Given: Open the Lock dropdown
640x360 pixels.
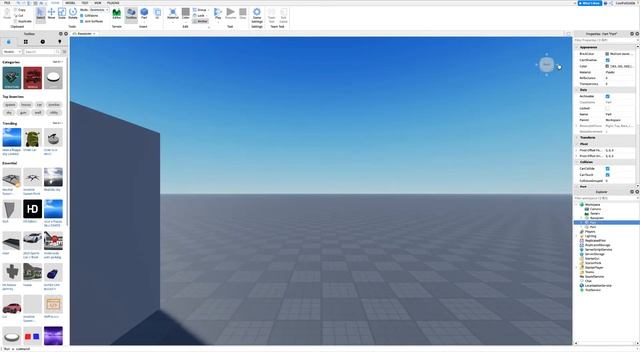Looking at the screenshot, I should [200, 15].
